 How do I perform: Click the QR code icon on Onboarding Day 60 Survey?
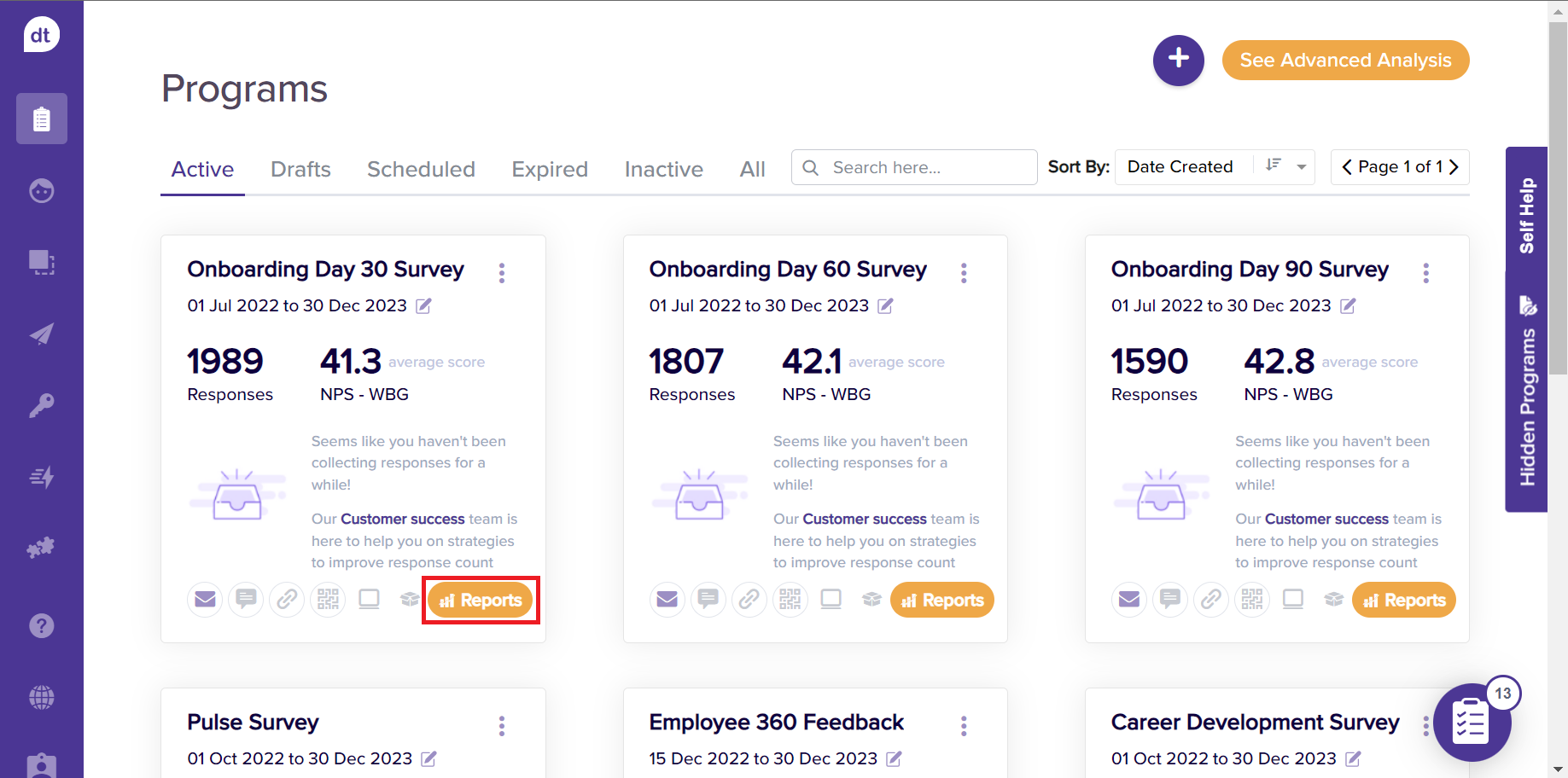pos(790,600)
